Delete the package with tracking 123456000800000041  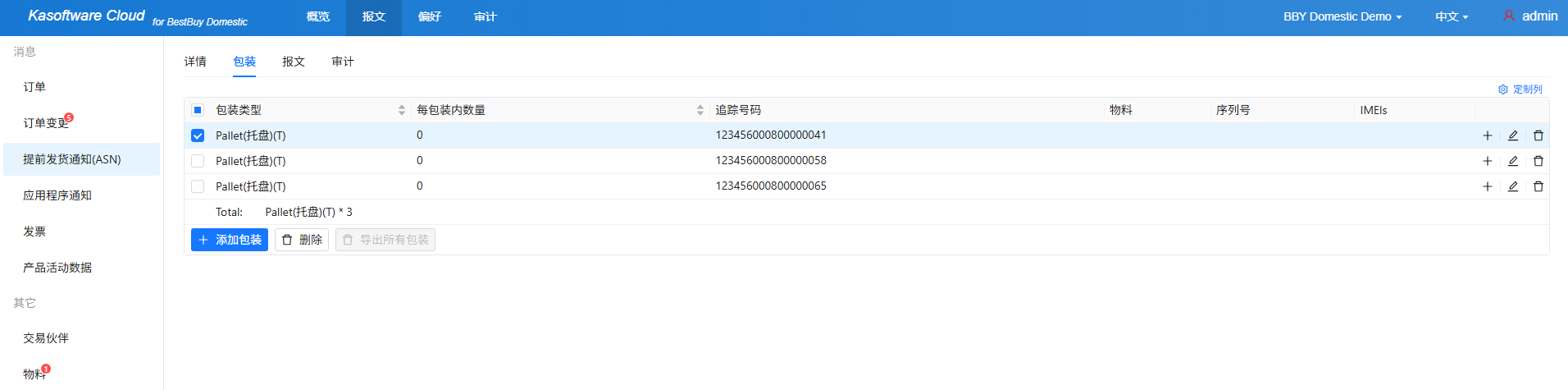(1538, 135)
